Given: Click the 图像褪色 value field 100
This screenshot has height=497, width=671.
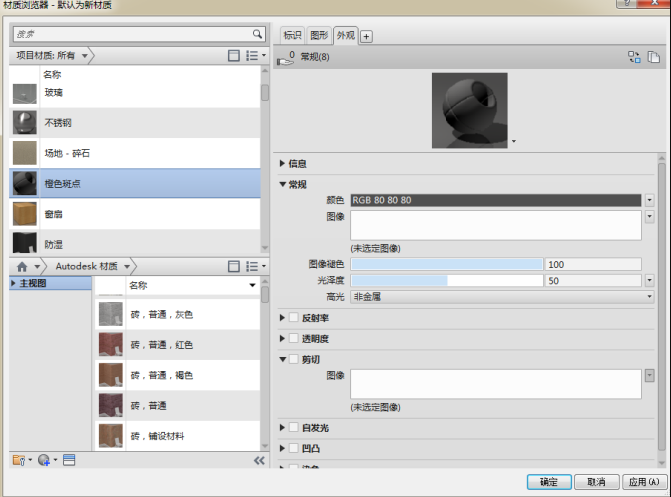Looking at the screenshot, I should pos(593,265).
